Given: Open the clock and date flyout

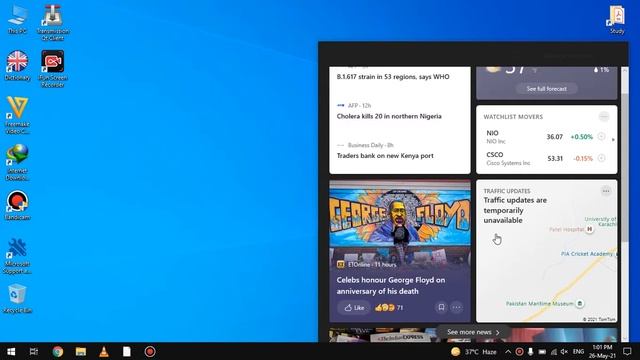Looking at the screenshot, I should point(602,351).
